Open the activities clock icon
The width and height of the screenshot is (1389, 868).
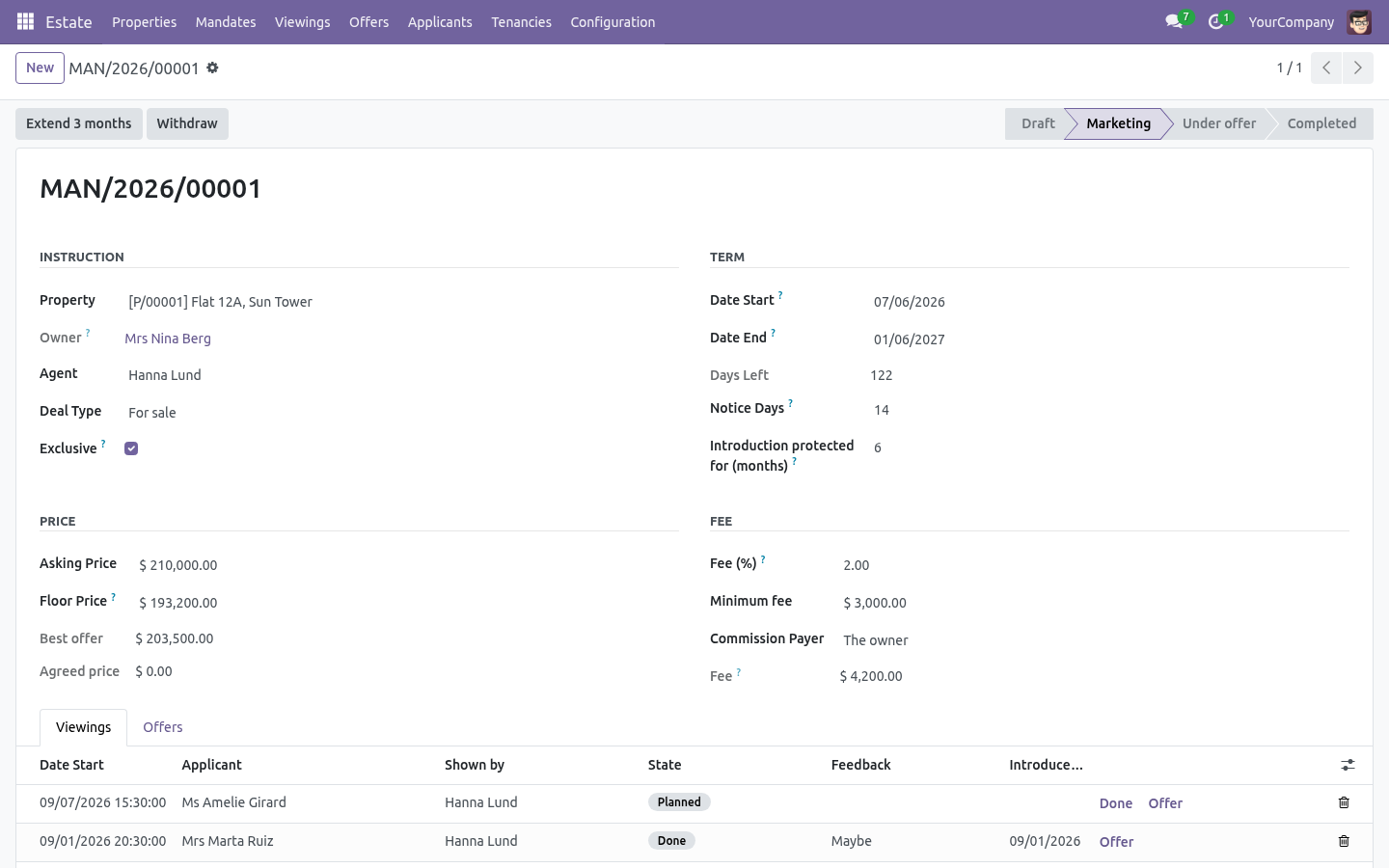pyautogui.click(x=1215, y=21)
